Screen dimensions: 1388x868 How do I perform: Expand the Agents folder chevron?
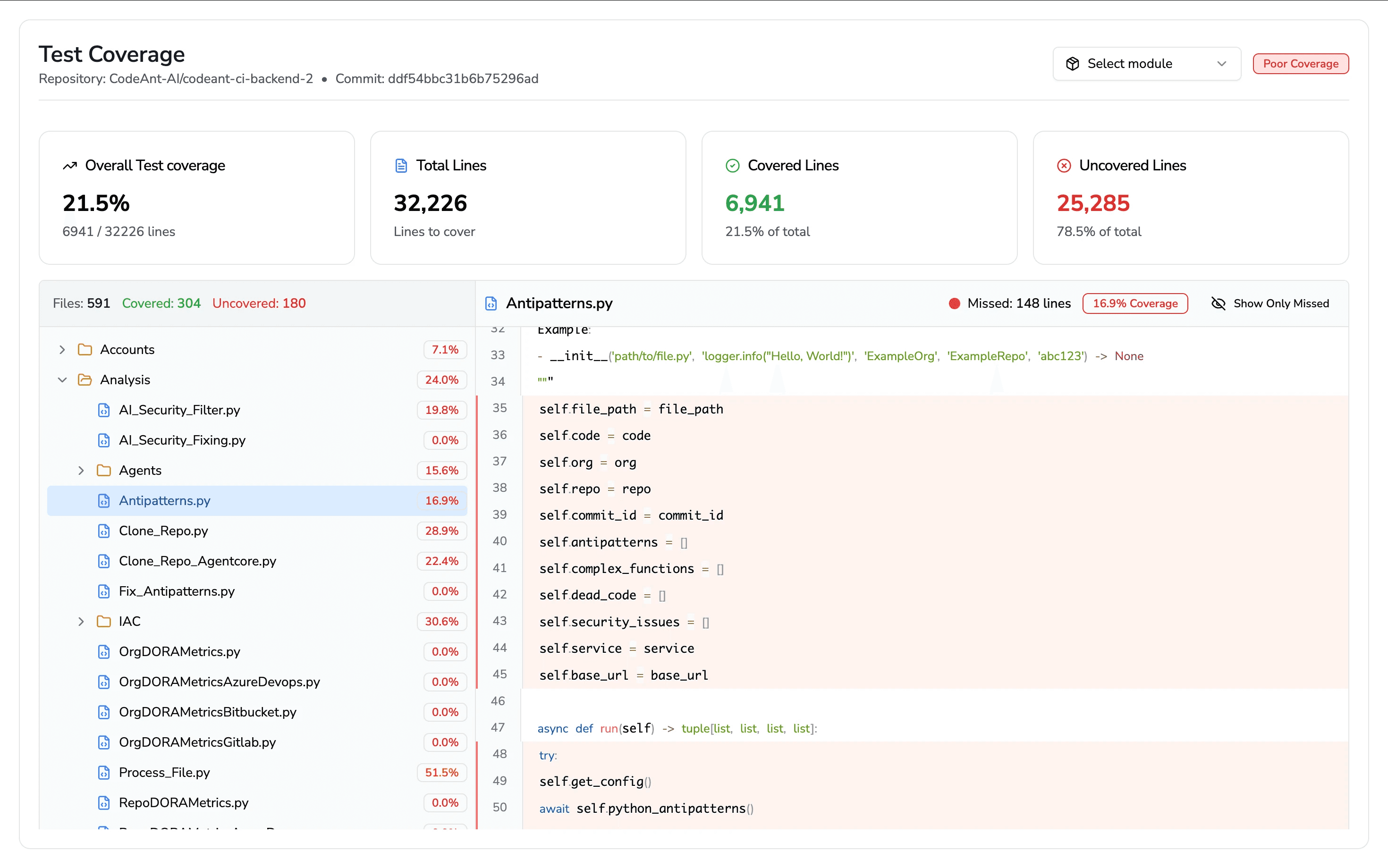click(81, 471)
